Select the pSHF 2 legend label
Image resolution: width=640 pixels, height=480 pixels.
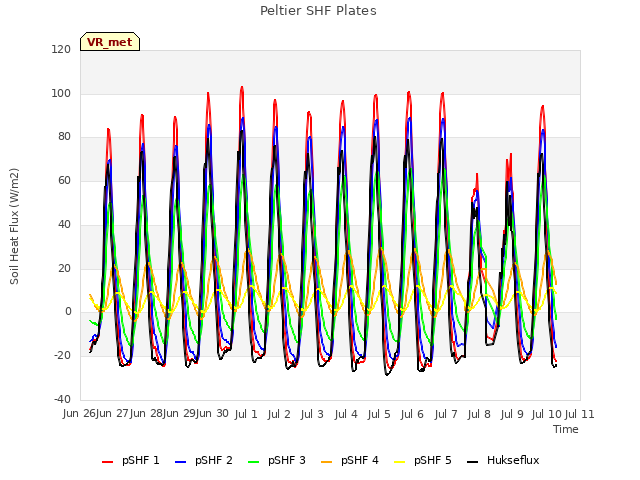(x=213, y=460)
